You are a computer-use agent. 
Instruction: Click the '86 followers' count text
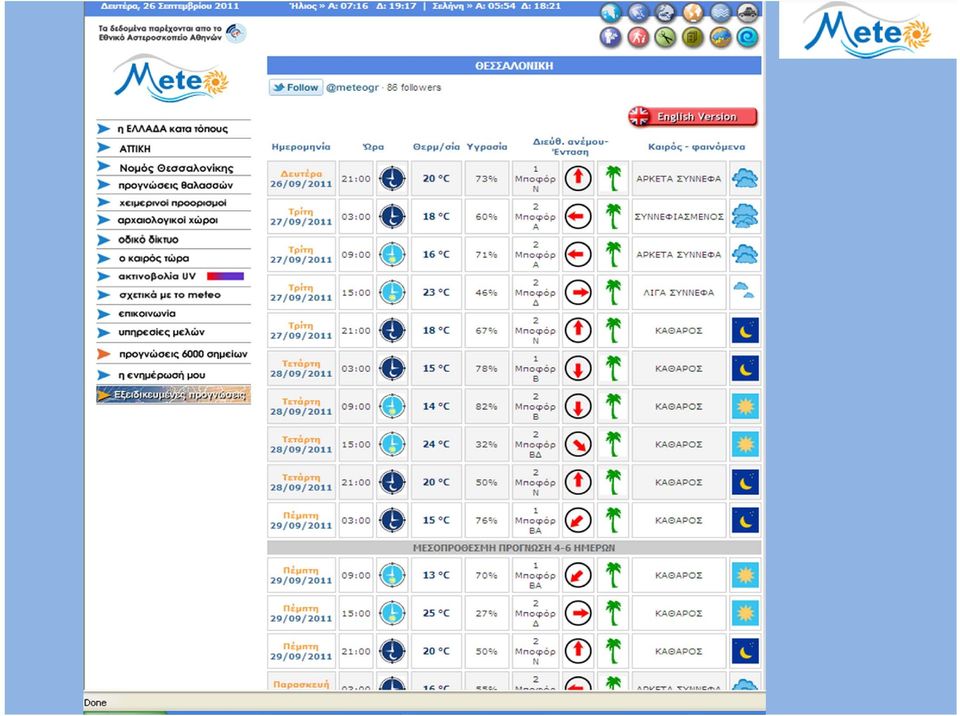414,88
